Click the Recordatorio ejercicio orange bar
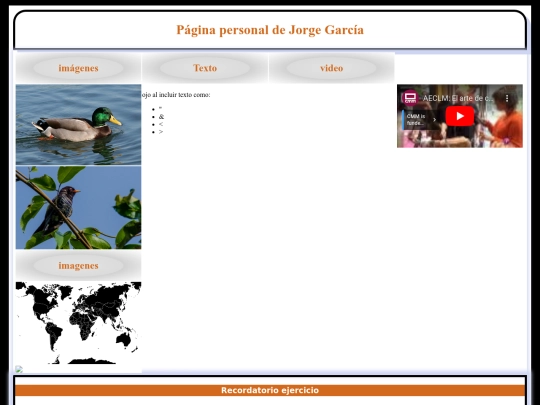540x405 pixels. point(270,390)
